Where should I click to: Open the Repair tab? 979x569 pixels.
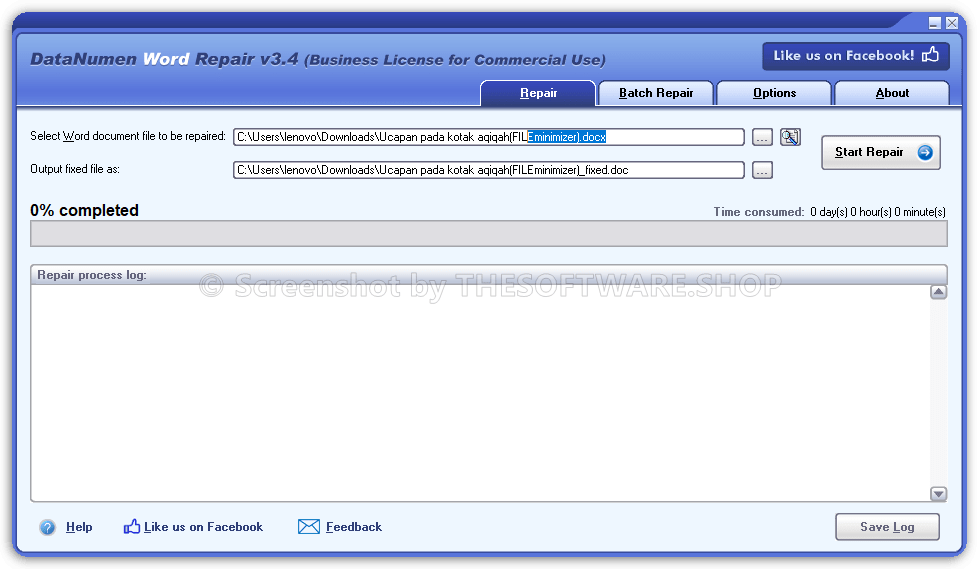click(538, 93)
